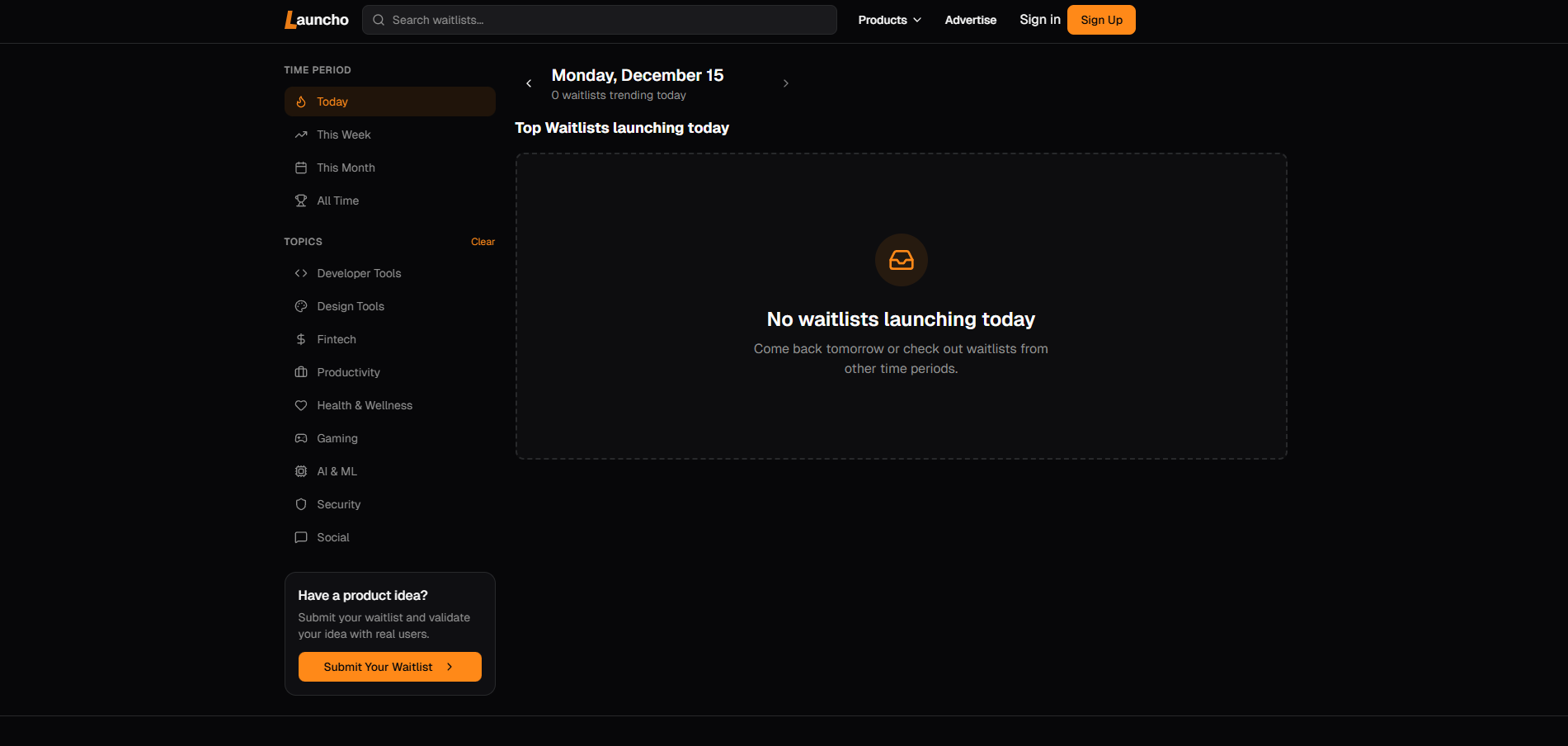Viewport: 1568px width, 746px height.
Task: Click the Gaming controller icon
Action: (x=301, y=438)
